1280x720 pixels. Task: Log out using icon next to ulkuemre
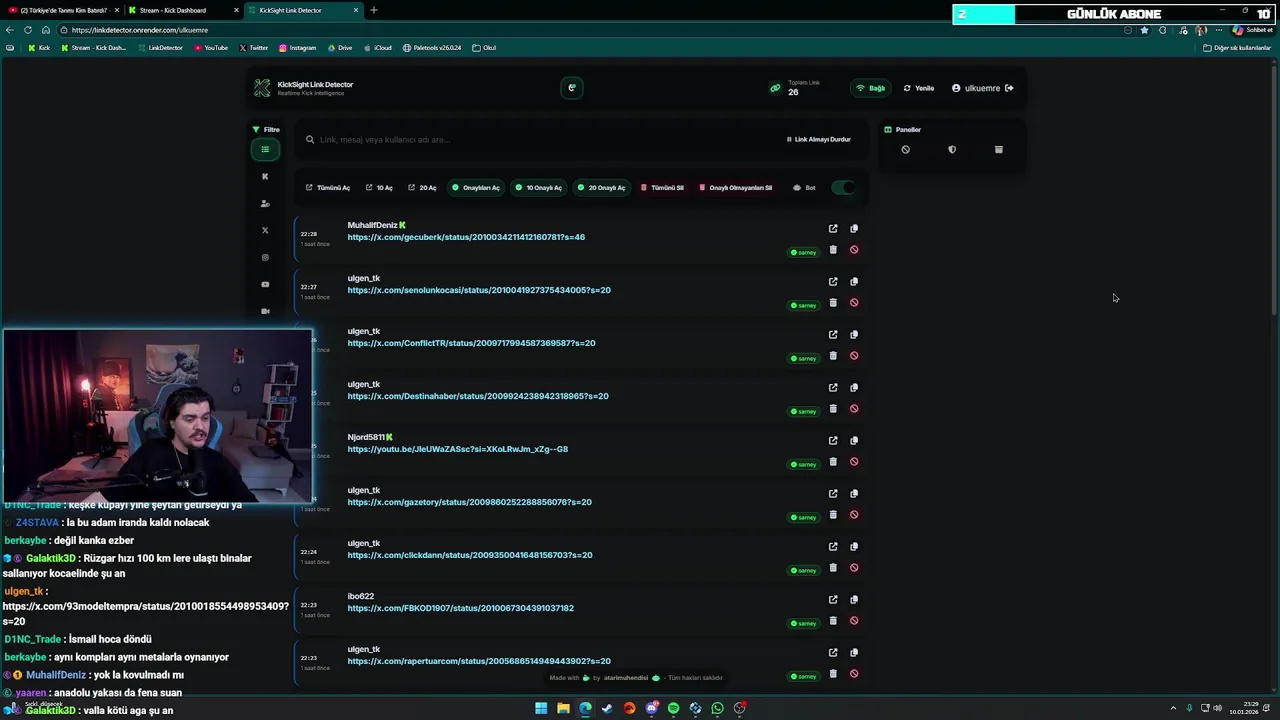pos(1009,88)
